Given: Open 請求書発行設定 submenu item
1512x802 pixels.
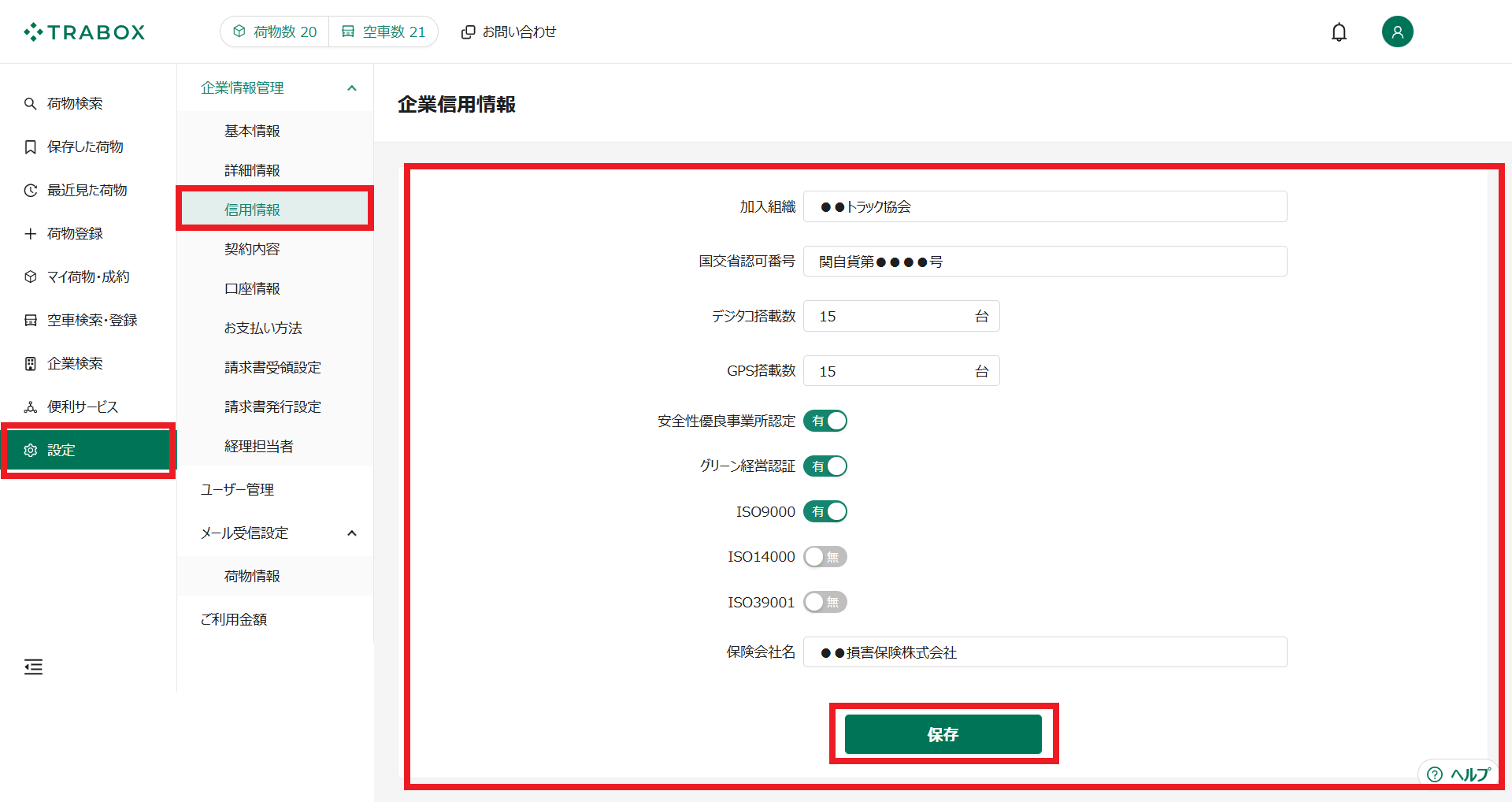Looking at the screenshot, I should point(275,407).
